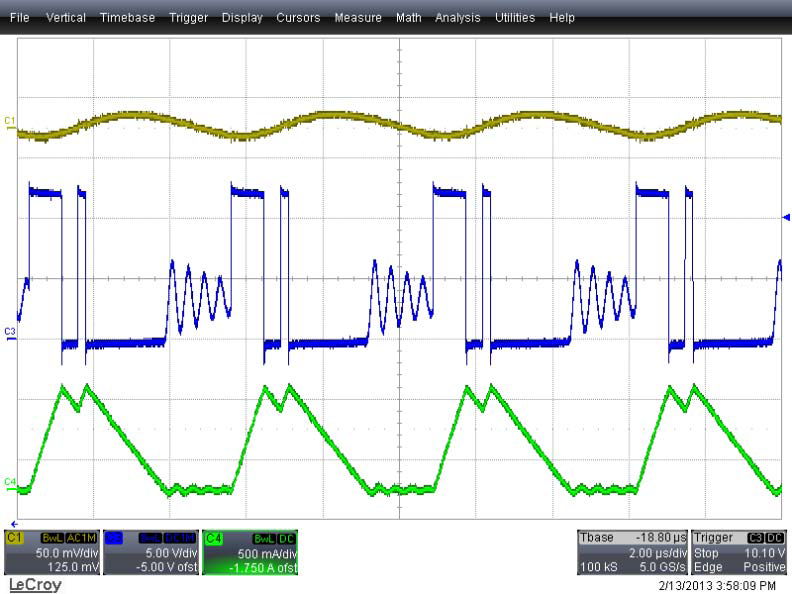Click the trigger level arrow on right edge
Viewport: 792px width, 594px height.
[x=786, y=216]
